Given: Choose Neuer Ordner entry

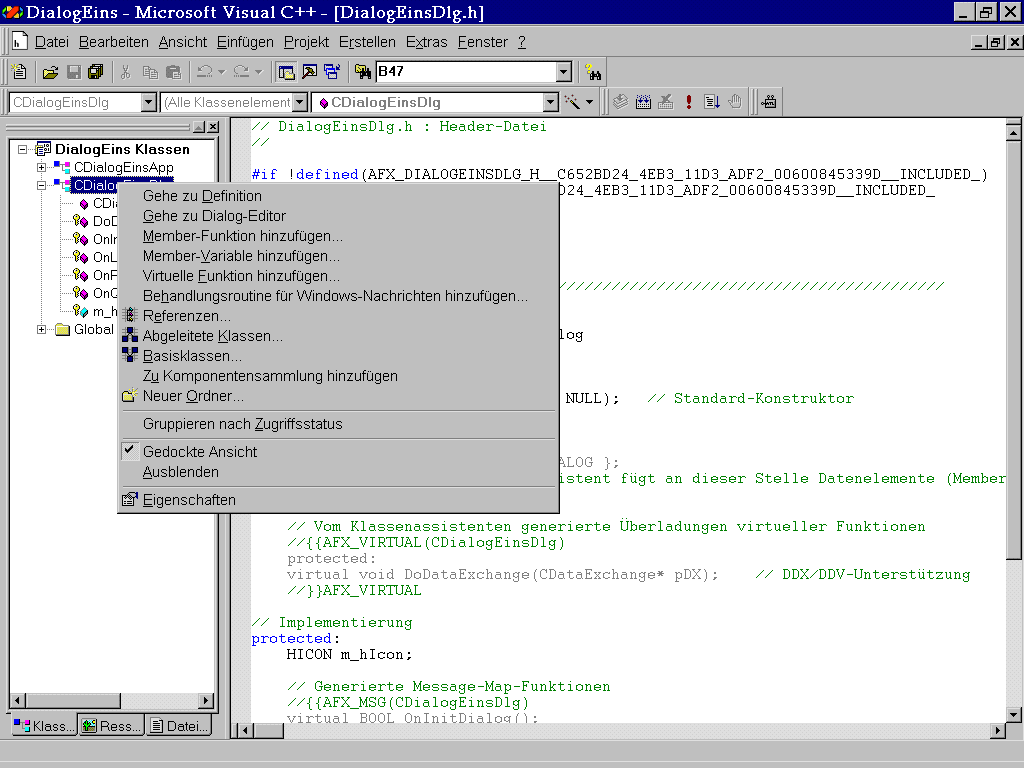Looking at the screenshot, I should coord(338,396).
